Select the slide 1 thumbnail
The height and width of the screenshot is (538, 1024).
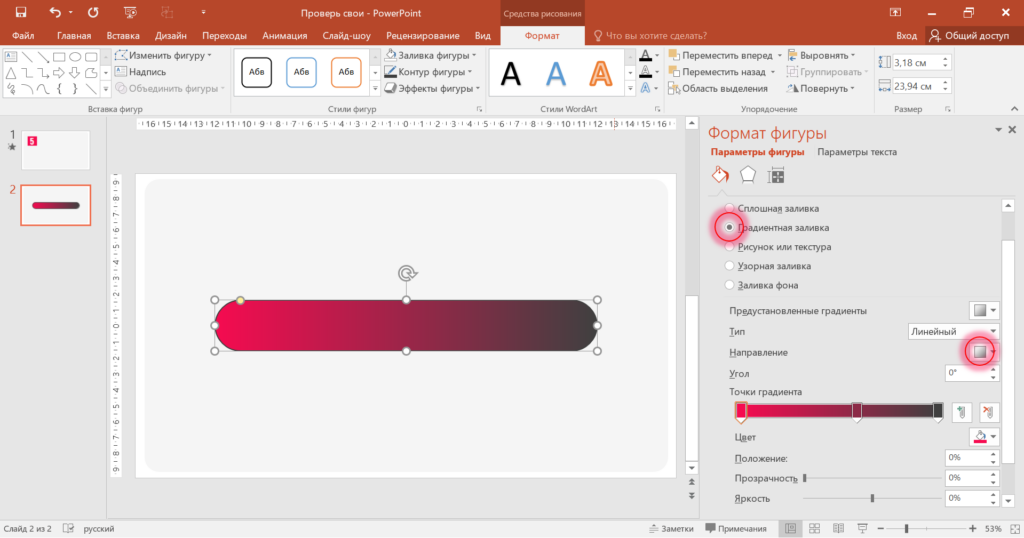point(56,150)
